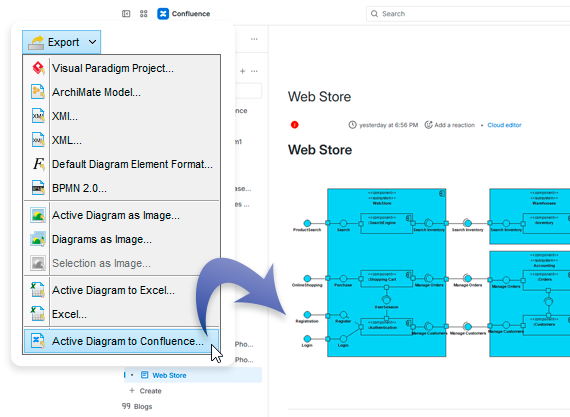Click the Excel export icon
Screen dimensions: 570x417
(x=38, y=314)
